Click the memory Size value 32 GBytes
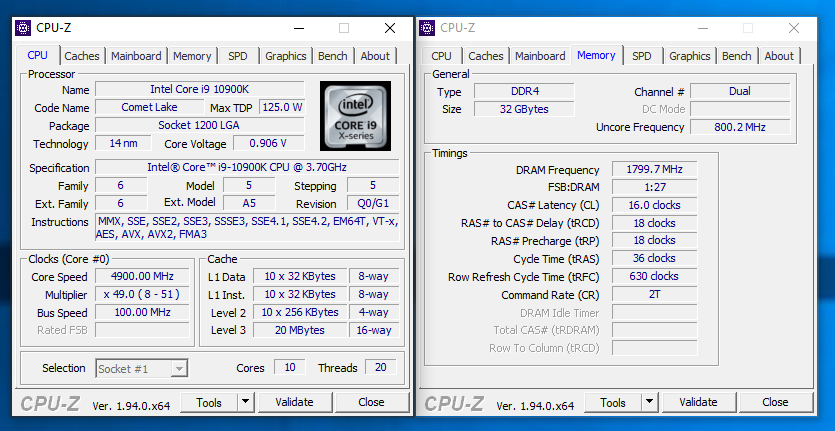Image resolution: width=835 pixels, height=431 pixels. click(525, 109)
